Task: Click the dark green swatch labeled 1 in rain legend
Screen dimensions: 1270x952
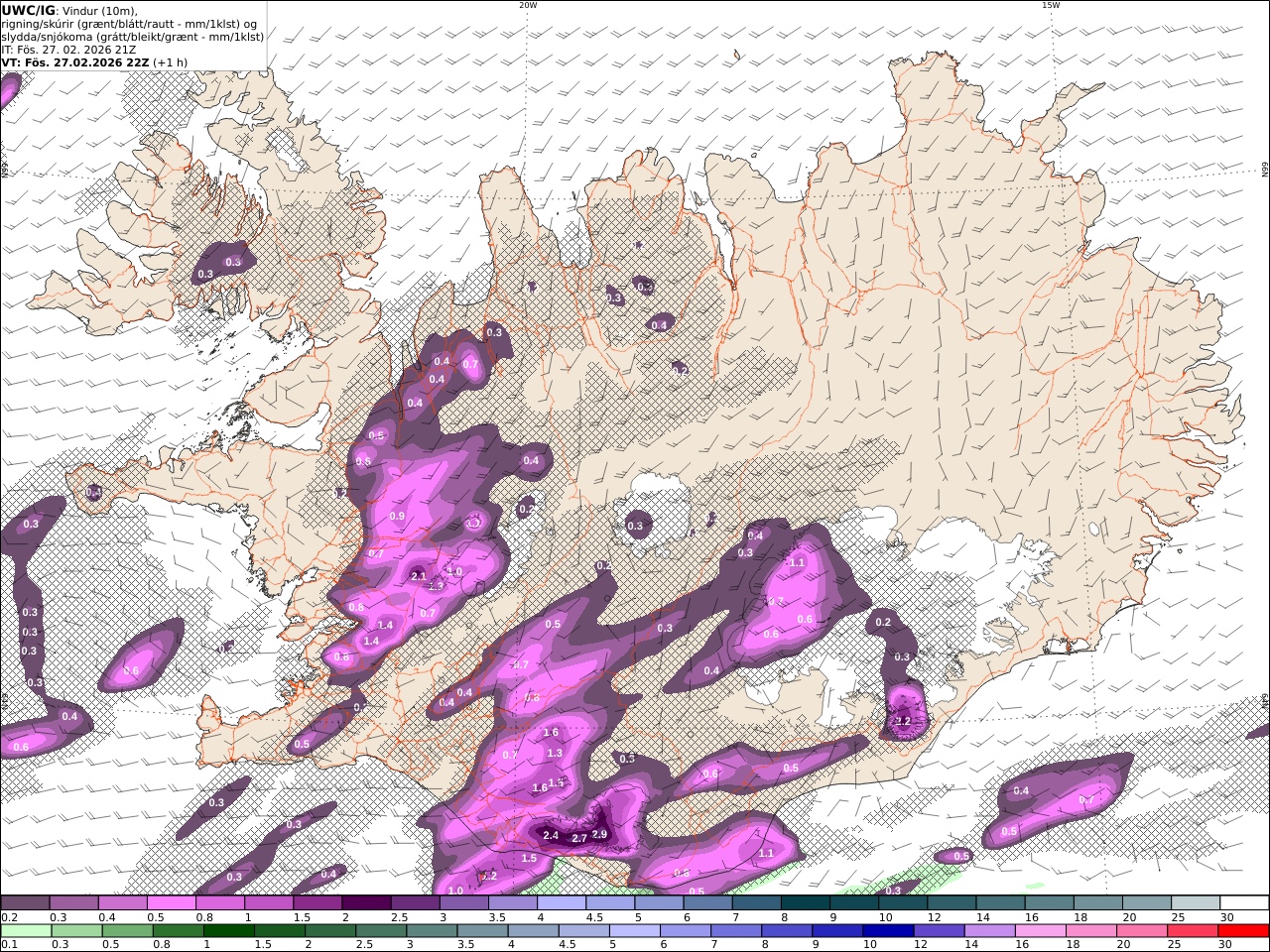Action: 228,931
